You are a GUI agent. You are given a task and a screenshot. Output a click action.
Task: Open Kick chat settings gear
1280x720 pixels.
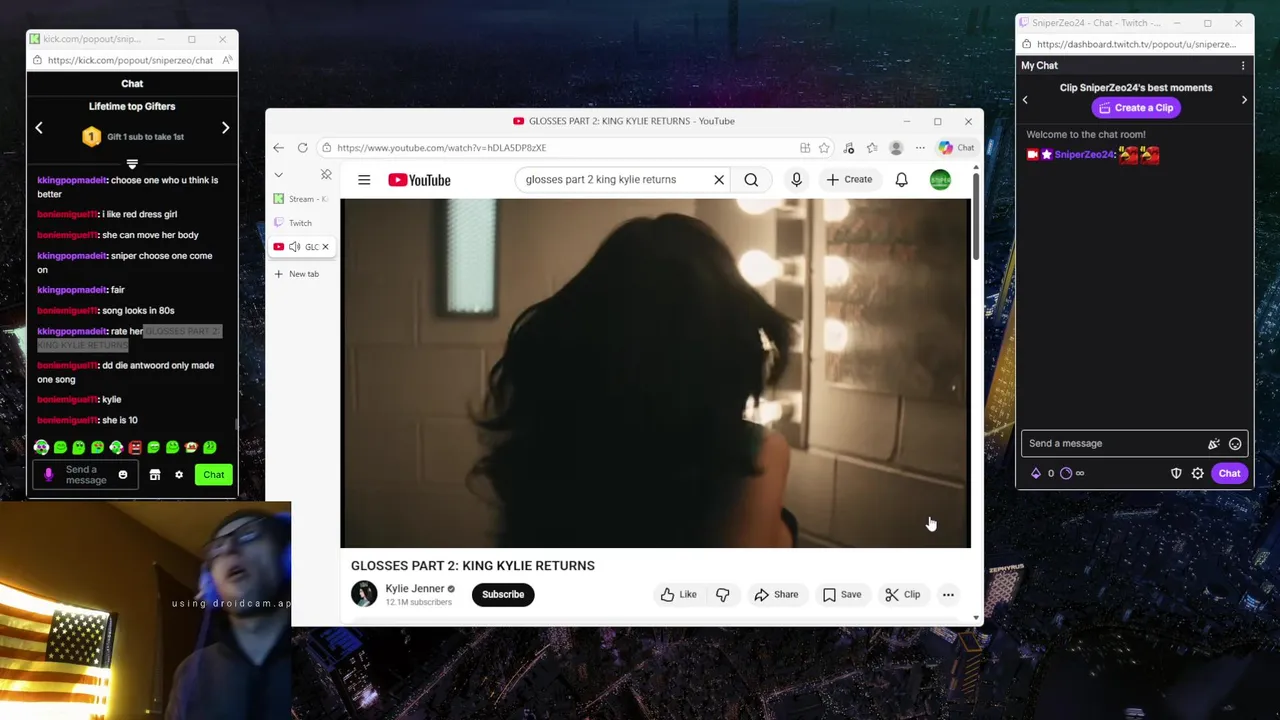(x=179, y=475)
